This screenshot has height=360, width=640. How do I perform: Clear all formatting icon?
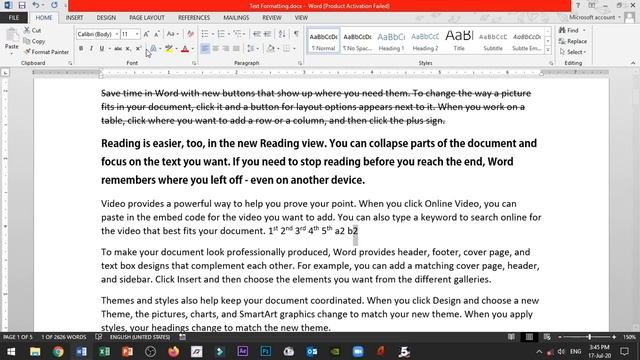pyautogui.click(x=190, y=34)
